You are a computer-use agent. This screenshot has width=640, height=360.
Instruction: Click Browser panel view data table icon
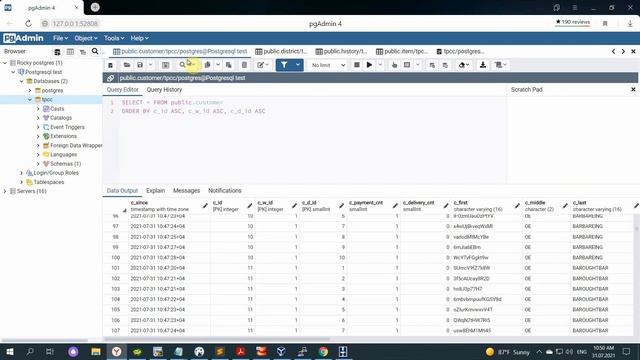click(x=70, y=52)
